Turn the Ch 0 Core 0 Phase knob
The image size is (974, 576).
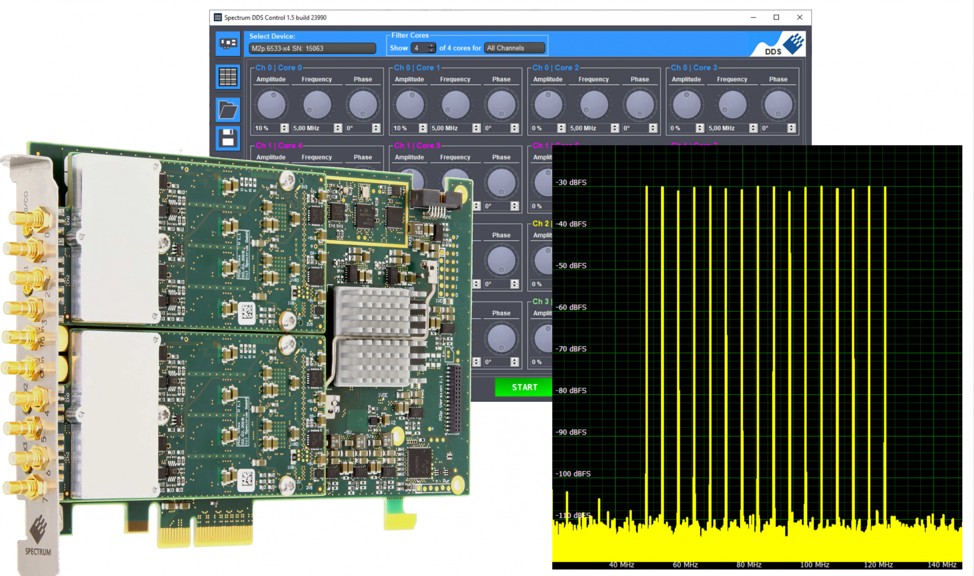point(363,104)
